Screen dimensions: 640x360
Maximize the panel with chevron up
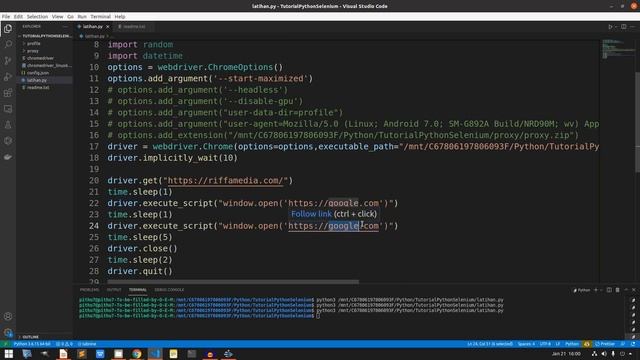(626, 290)
